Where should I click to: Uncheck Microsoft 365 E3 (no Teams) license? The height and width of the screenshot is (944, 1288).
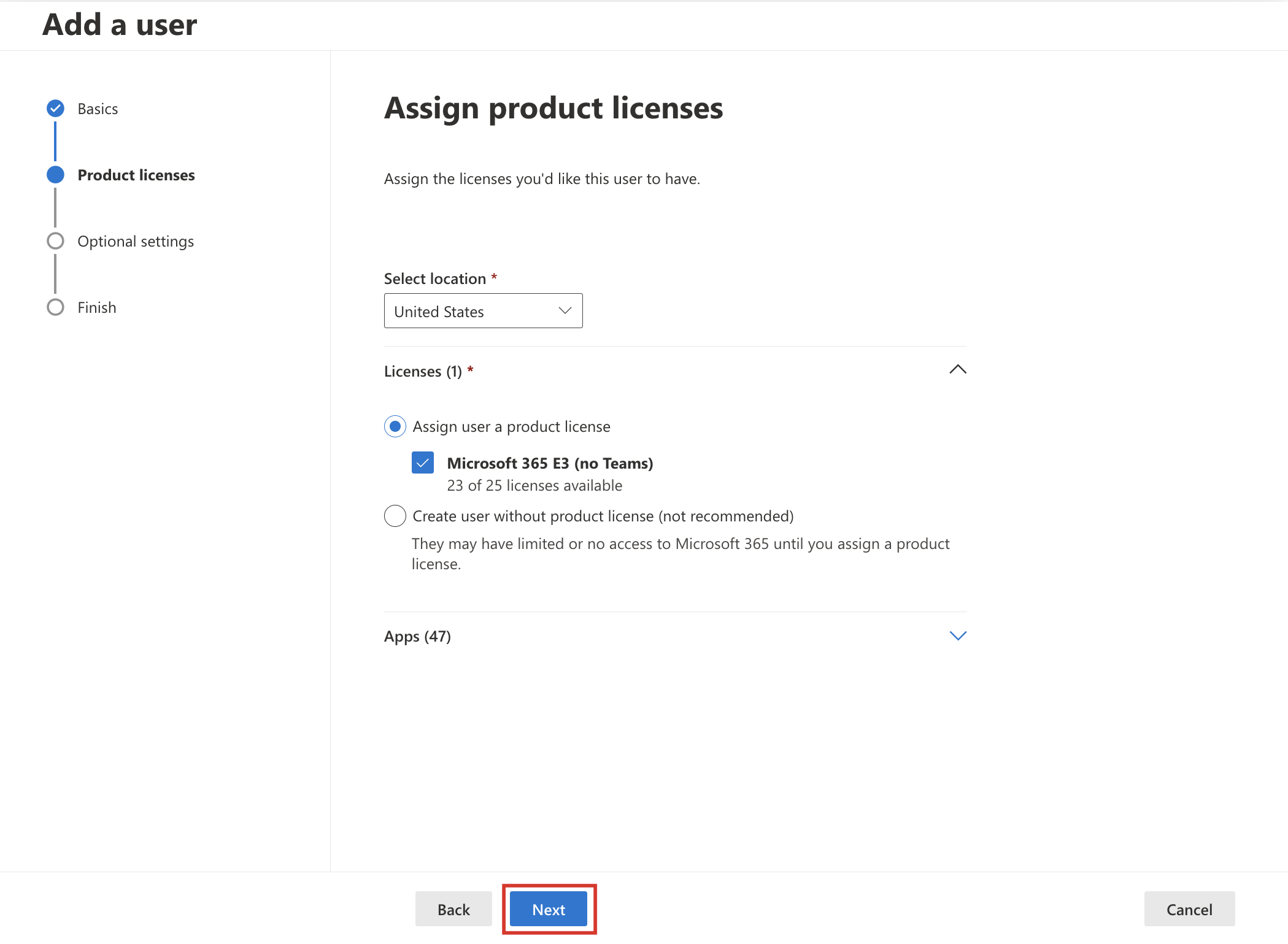(x=422, y=463)
